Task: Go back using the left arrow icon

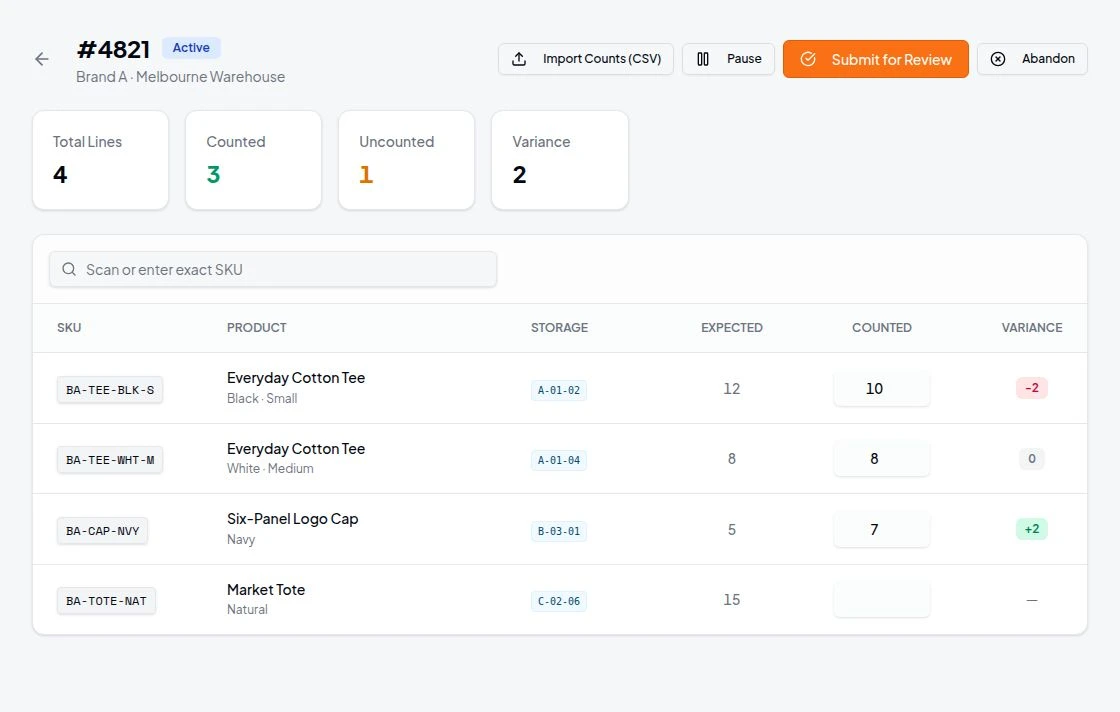Action: pyautogui.click(x=42, y=59)
